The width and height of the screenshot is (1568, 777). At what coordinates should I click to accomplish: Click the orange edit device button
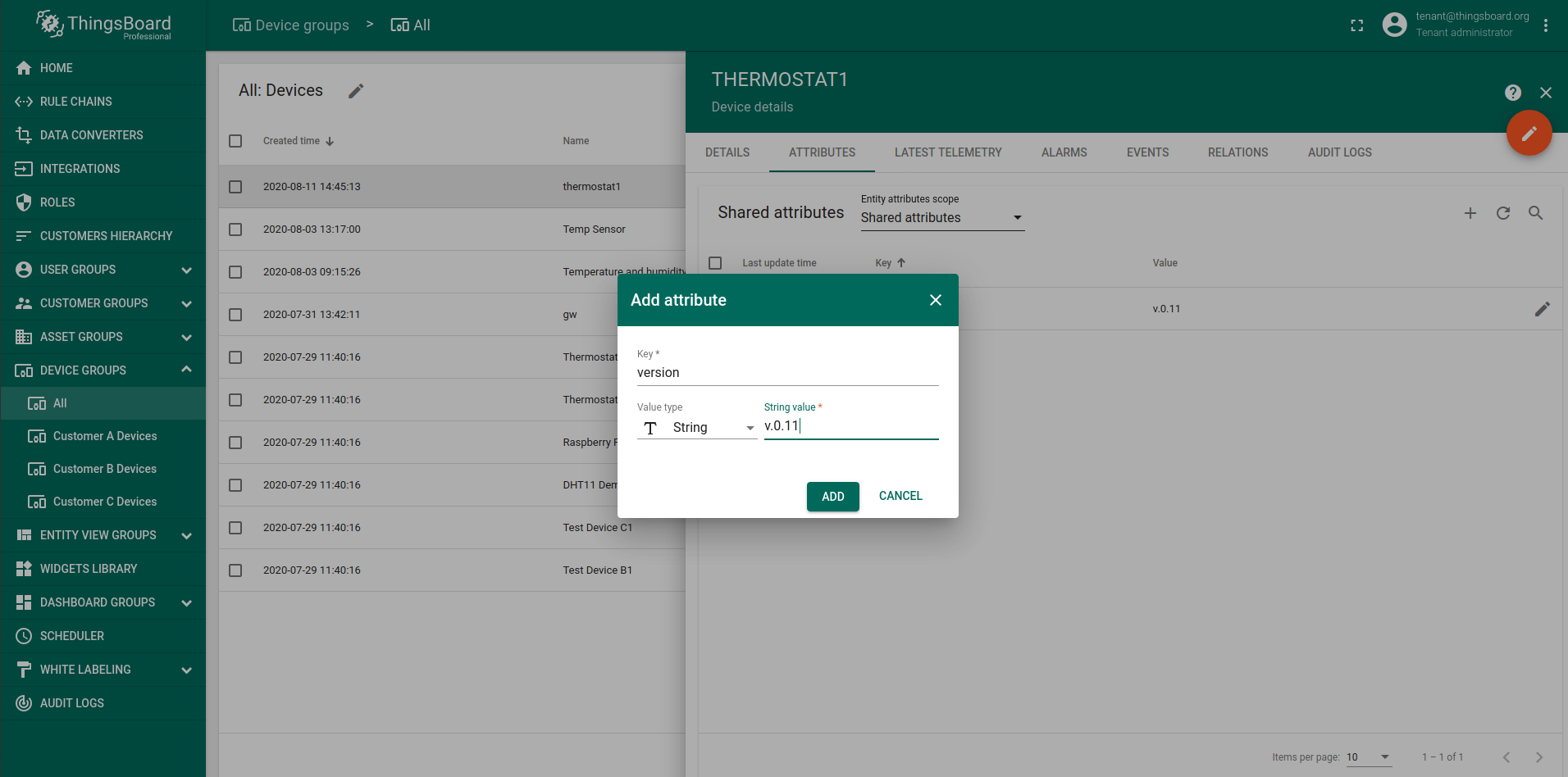tap(1529, 133)
